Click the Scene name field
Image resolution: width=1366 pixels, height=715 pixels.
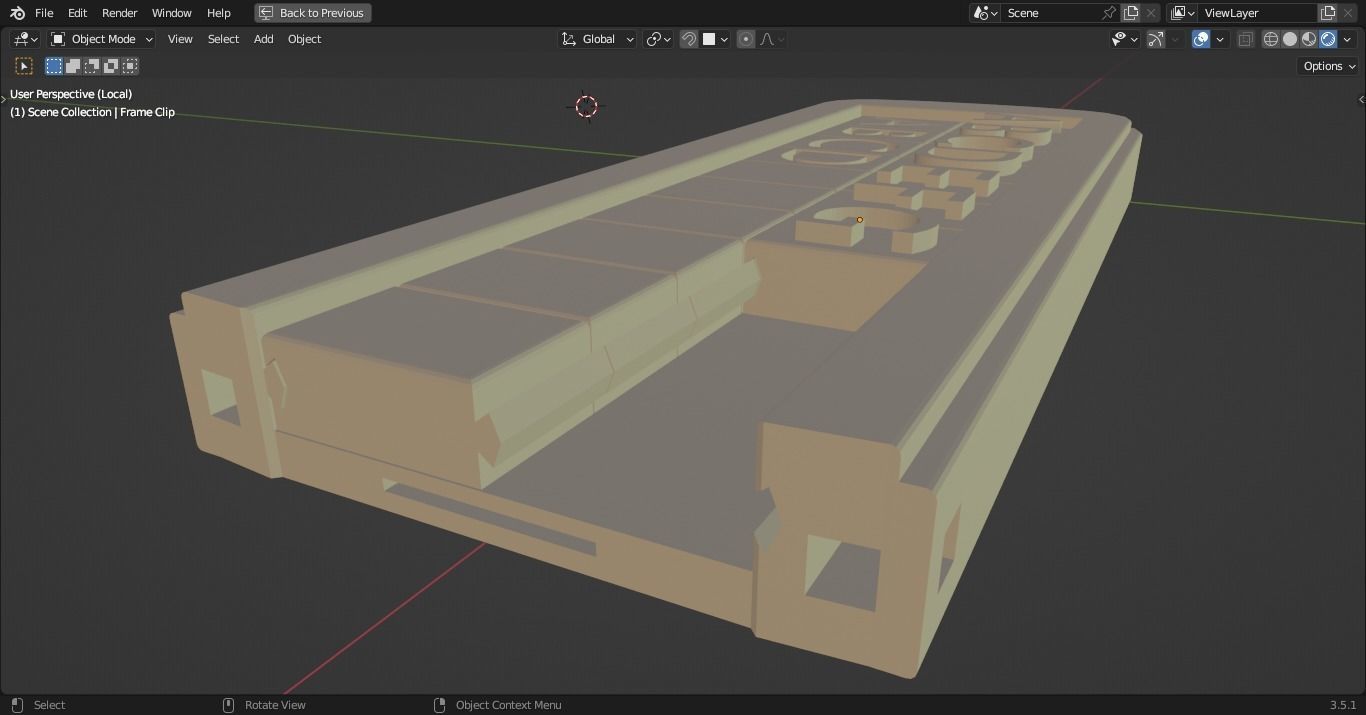1050,13
